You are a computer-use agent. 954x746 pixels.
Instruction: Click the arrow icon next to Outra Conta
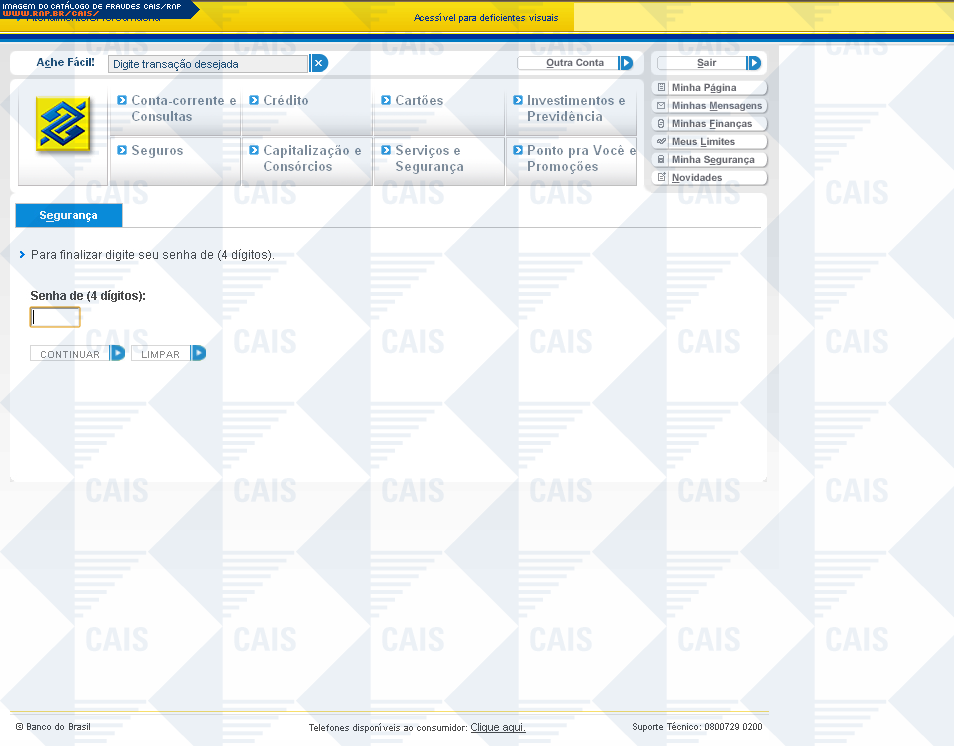pos(626,63)
